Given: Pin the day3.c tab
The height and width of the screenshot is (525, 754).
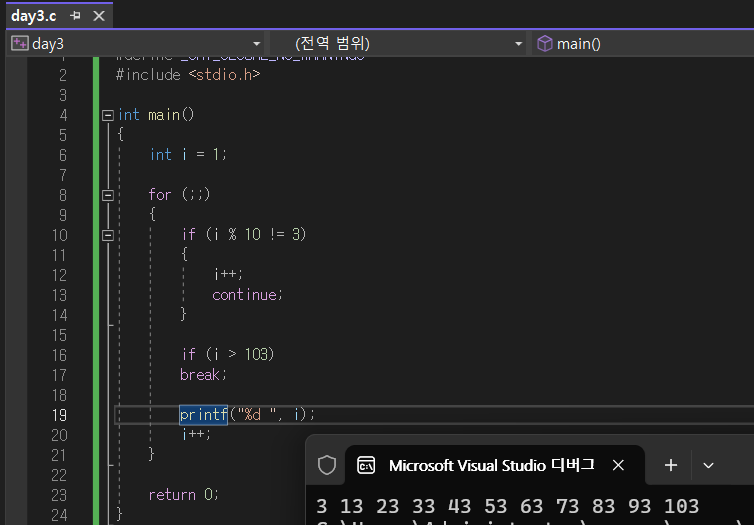Looking at the screenshot, I should coord(75,16).
